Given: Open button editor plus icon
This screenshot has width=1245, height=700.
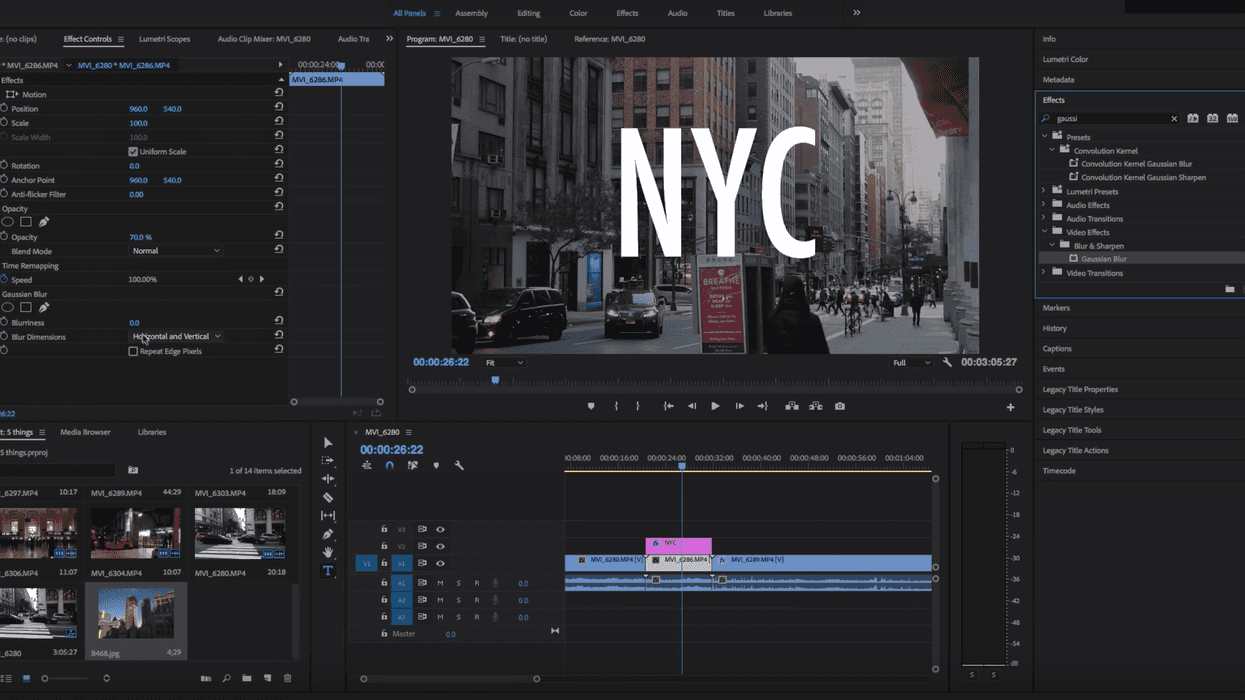Looking at the screenshot, I should point(1010,407).
